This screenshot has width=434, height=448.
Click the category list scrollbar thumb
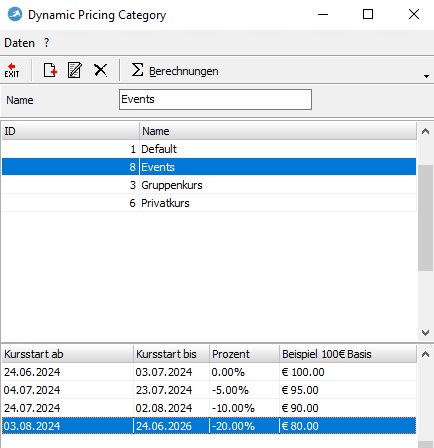[425, 218]
